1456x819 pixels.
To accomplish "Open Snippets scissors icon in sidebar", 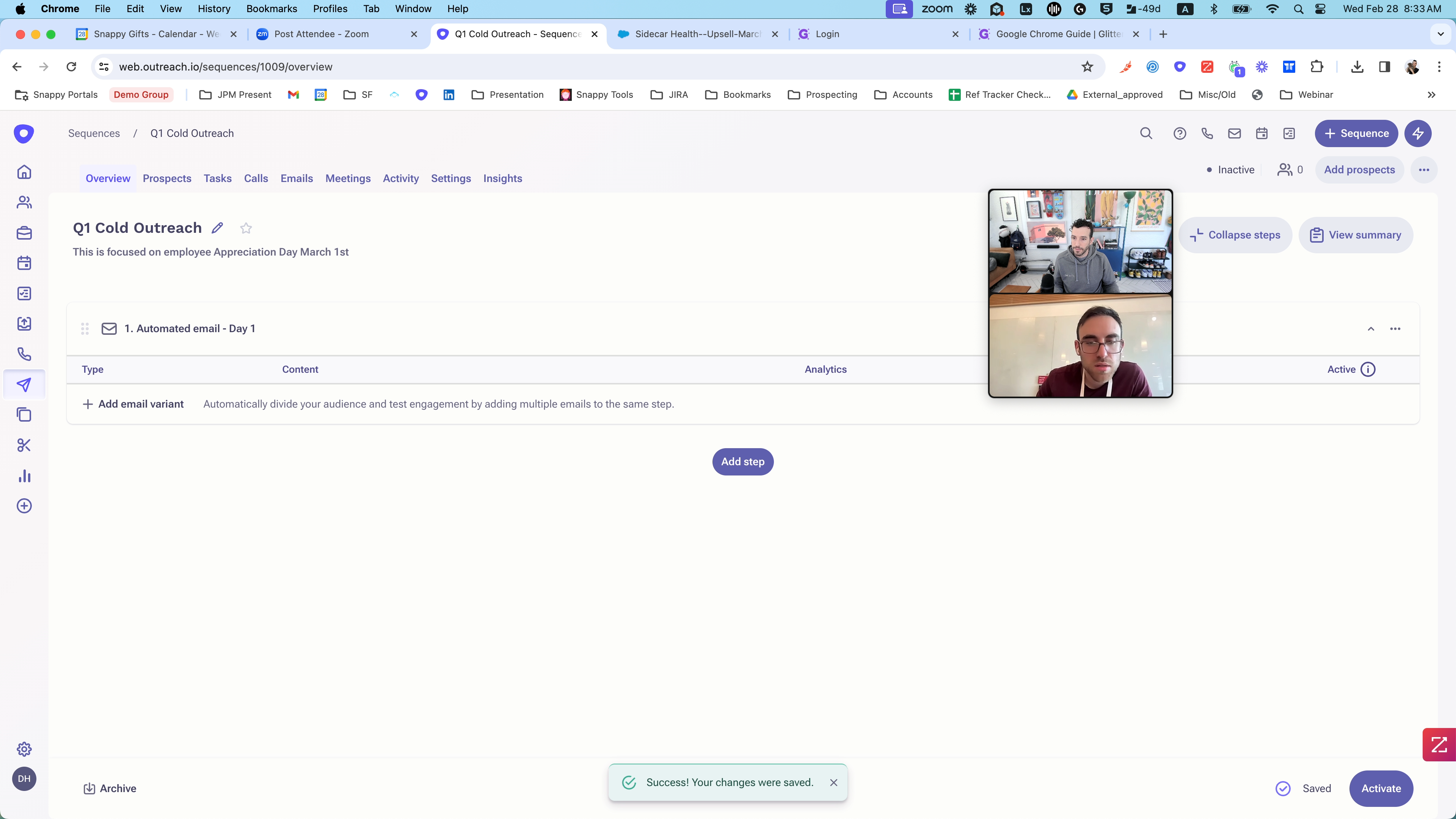I will click(x=24, y=446).
